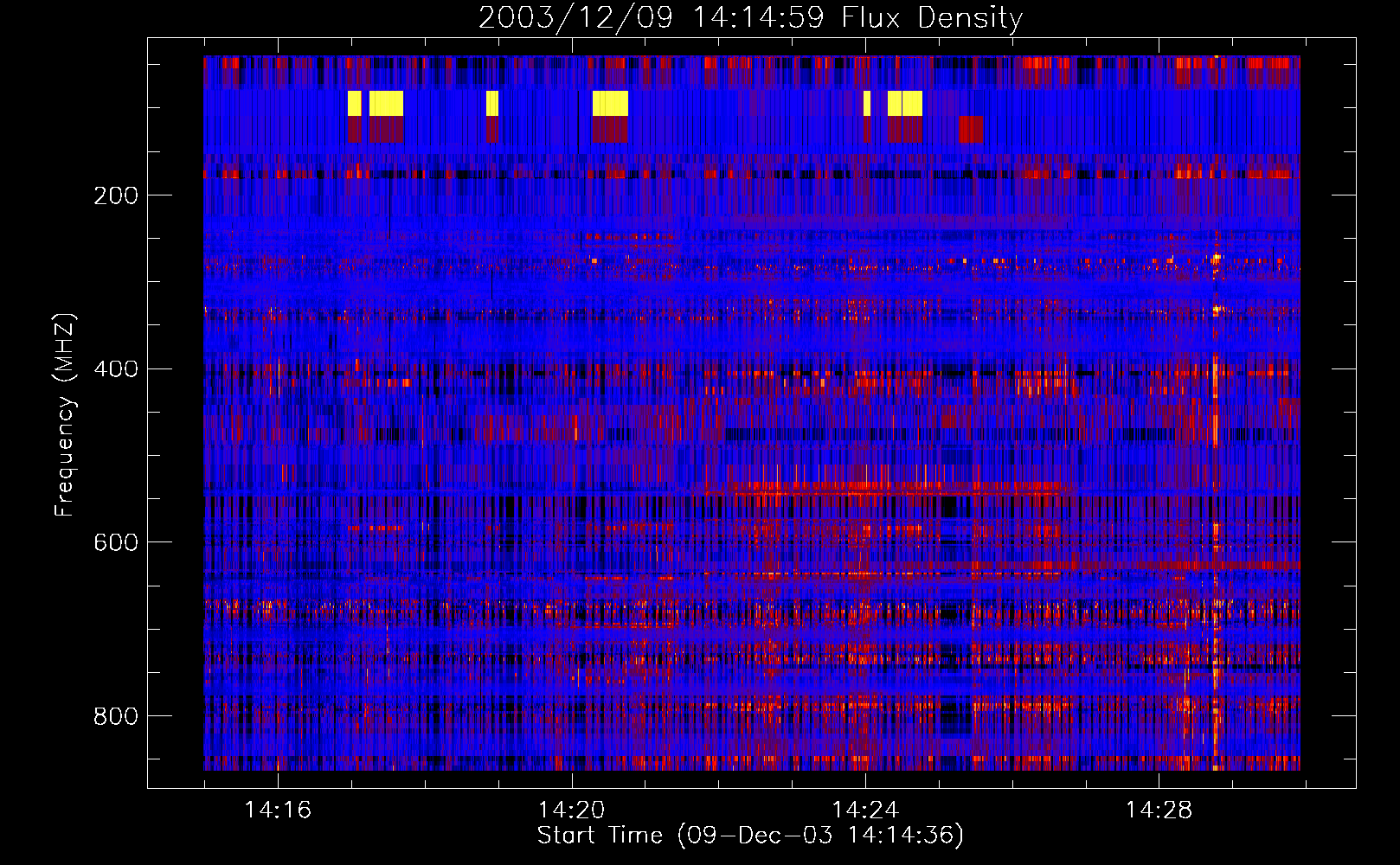Click the 14:28 time tick label
Screen dimensions: 1400x865
coord(1159,811)
